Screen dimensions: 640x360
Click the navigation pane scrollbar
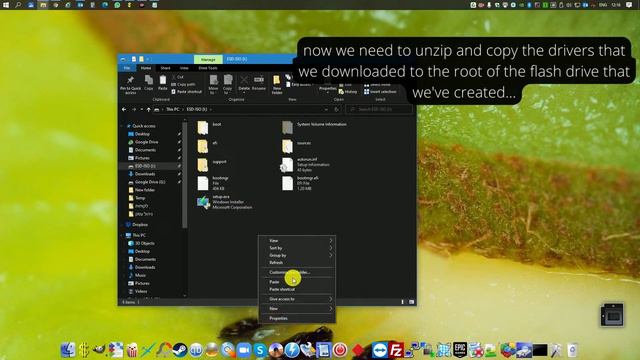pos(184,176)
